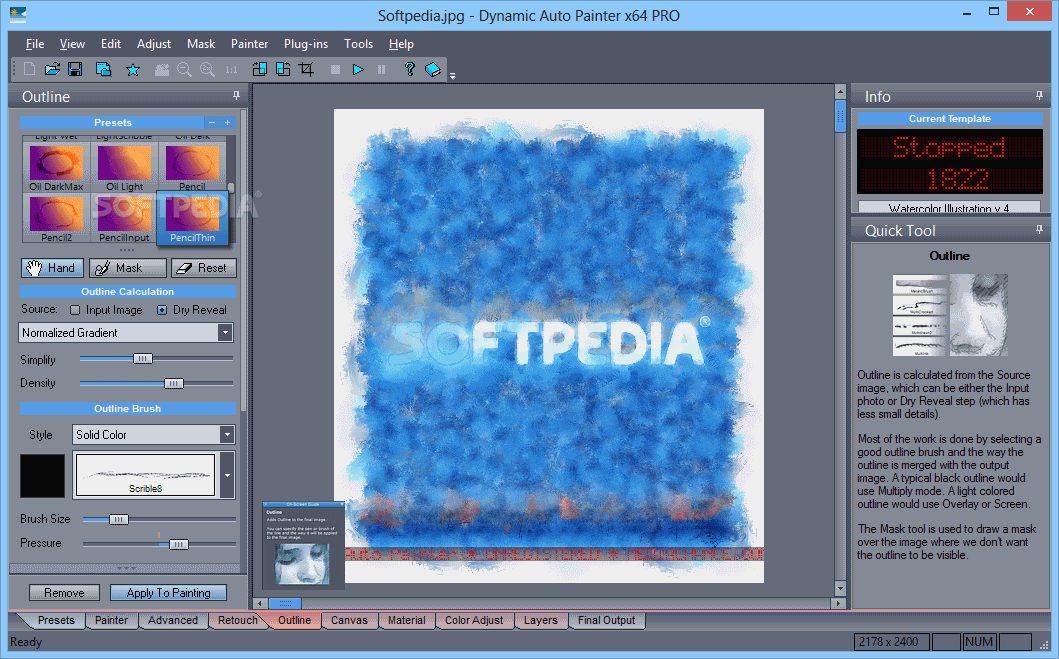Select the PencilInput preset thumbnail
The height and width of the screenshot is (659, 1059).
tap(124, 218)
